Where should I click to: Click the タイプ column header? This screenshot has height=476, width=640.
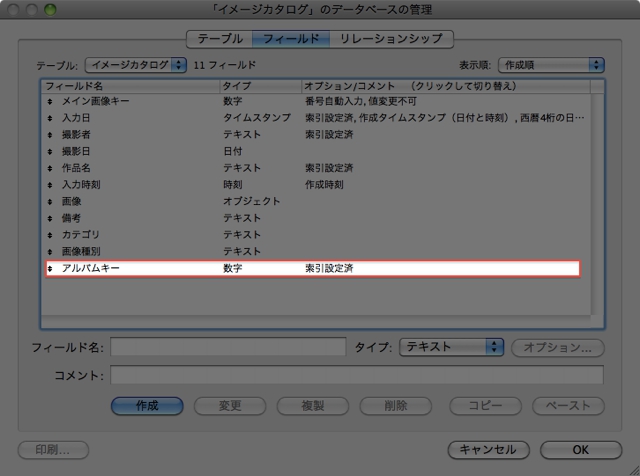[260, 86]
